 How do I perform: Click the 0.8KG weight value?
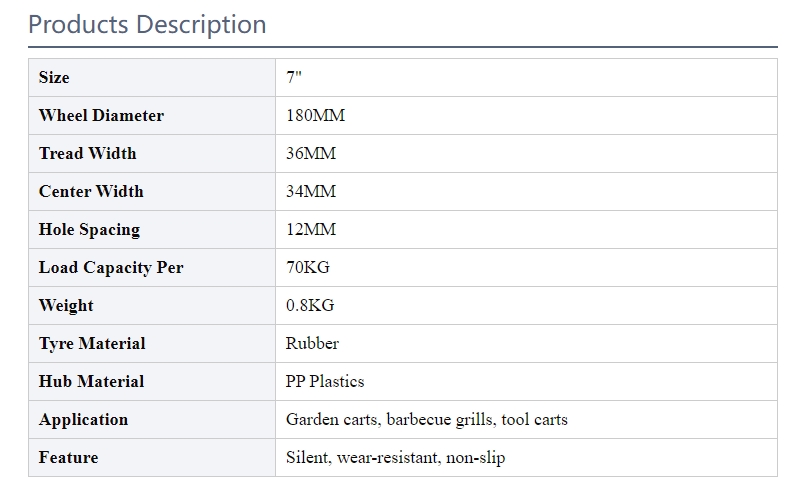coord(310,305)
